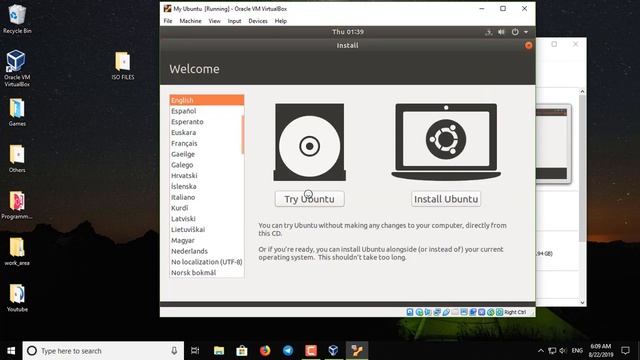Open the Machine menu
The height and width of the screenshot is (360, 640).
190,21
